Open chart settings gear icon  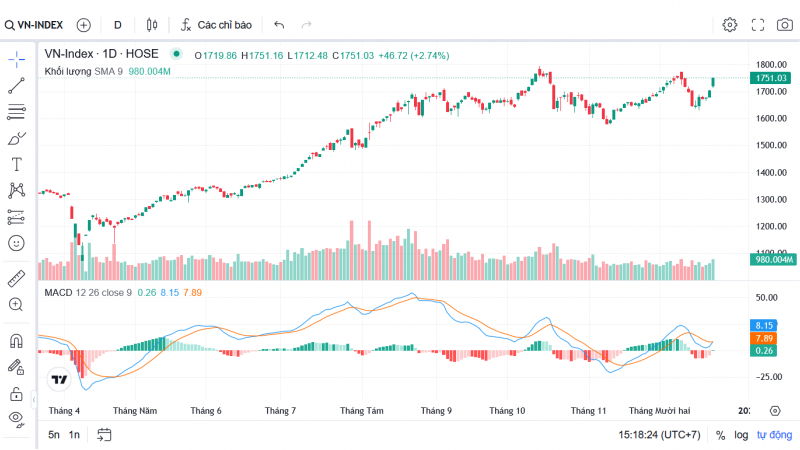coord(730,24)
